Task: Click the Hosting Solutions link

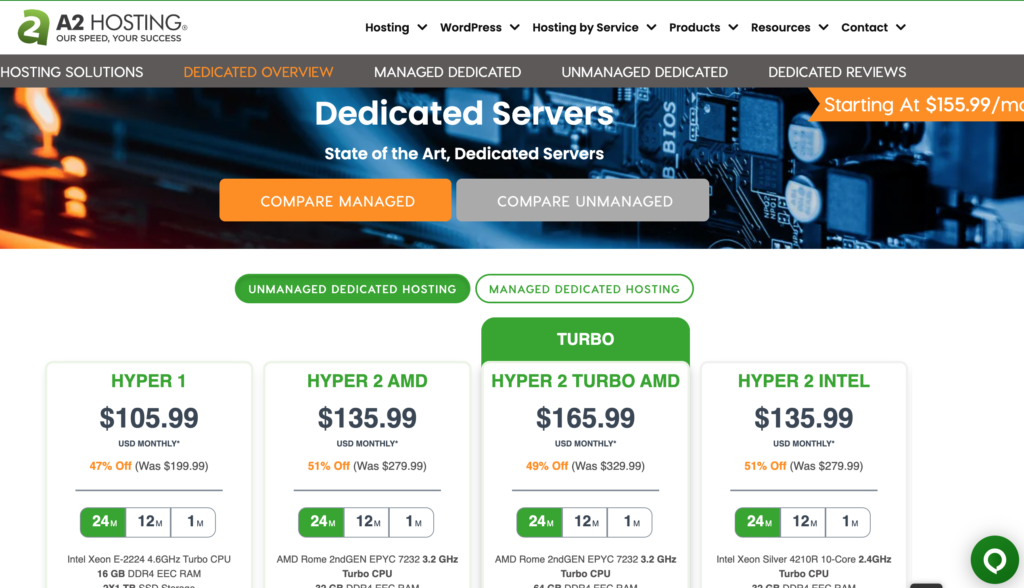Action: point(70,71)
